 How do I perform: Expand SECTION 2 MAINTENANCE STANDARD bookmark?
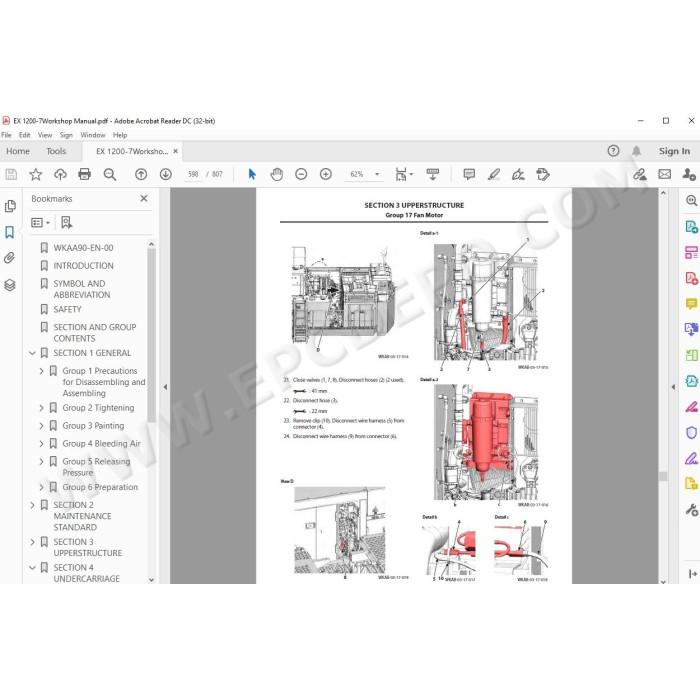(x=32, y=505)
